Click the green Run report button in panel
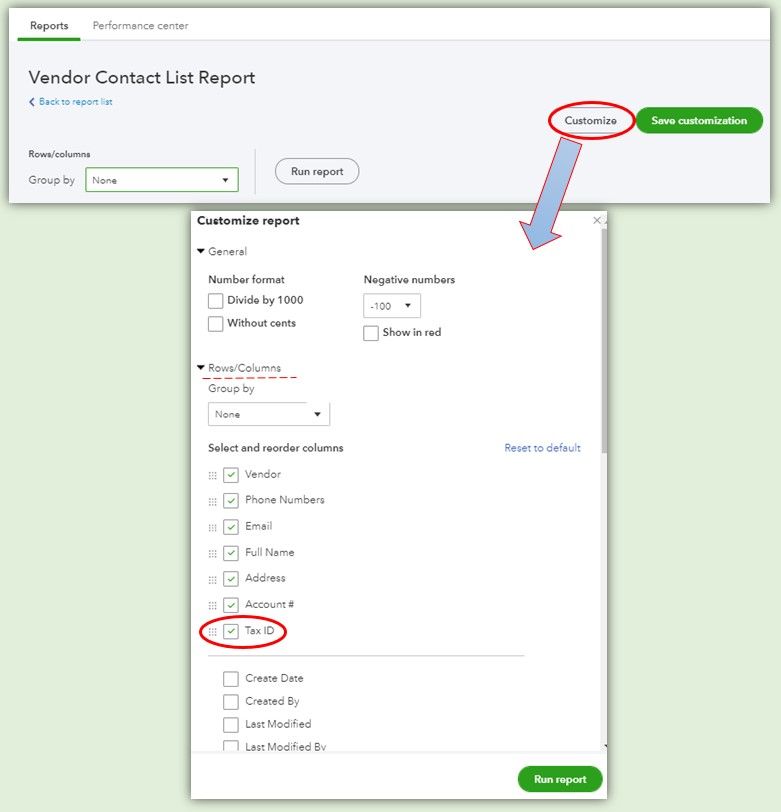 pos(560,779)
